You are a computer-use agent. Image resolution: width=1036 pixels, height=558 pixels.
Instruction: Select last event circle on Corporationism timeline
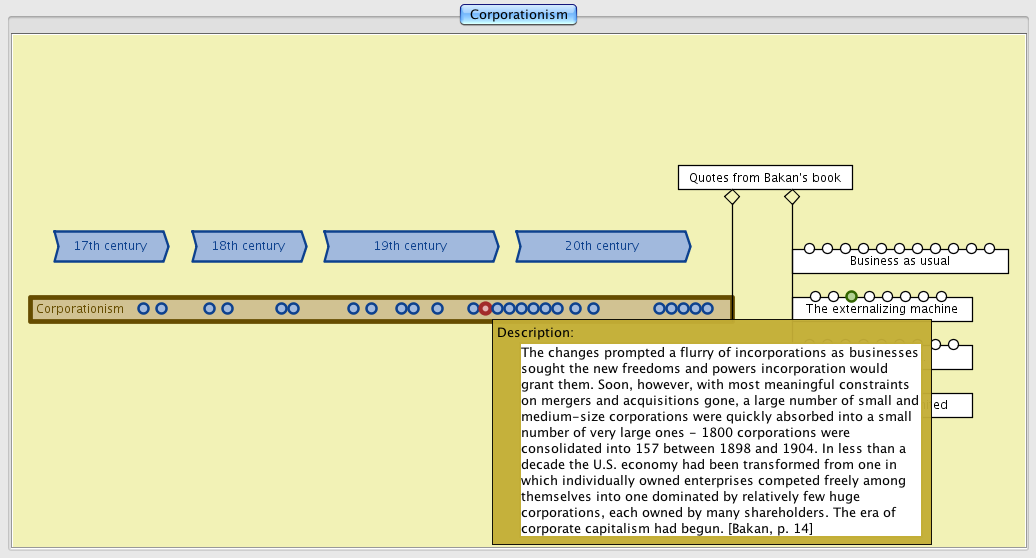pos(707,309)
